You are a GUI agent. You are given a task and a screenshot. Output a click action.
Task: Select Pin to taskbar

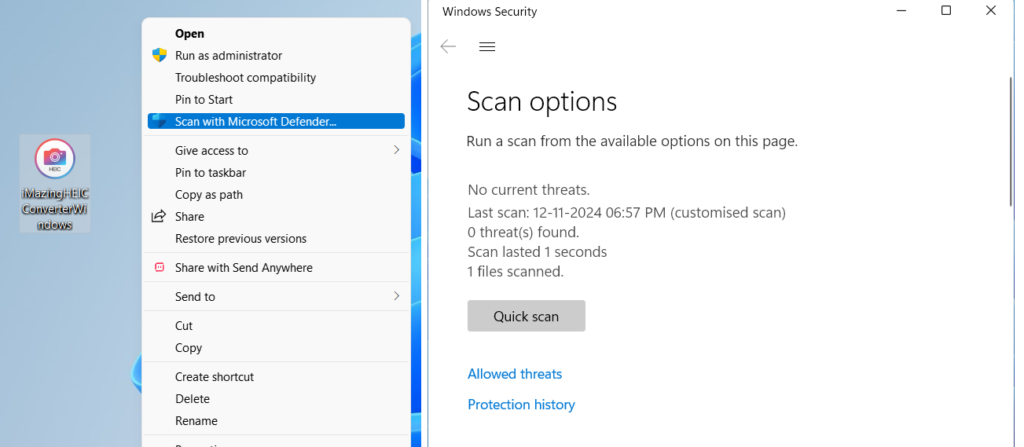pos(210,173)
